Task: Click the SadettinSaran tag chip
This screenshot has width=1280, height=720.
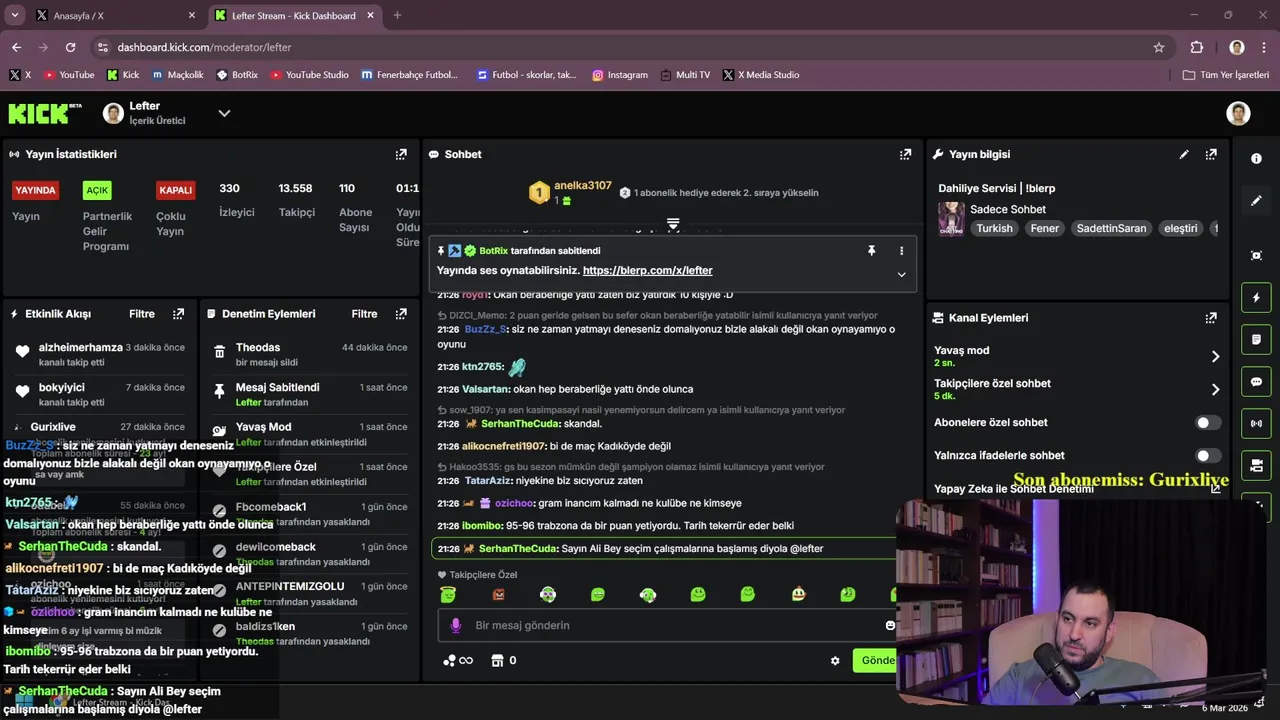Action: pyautogui.click(x=1111, y=228)
